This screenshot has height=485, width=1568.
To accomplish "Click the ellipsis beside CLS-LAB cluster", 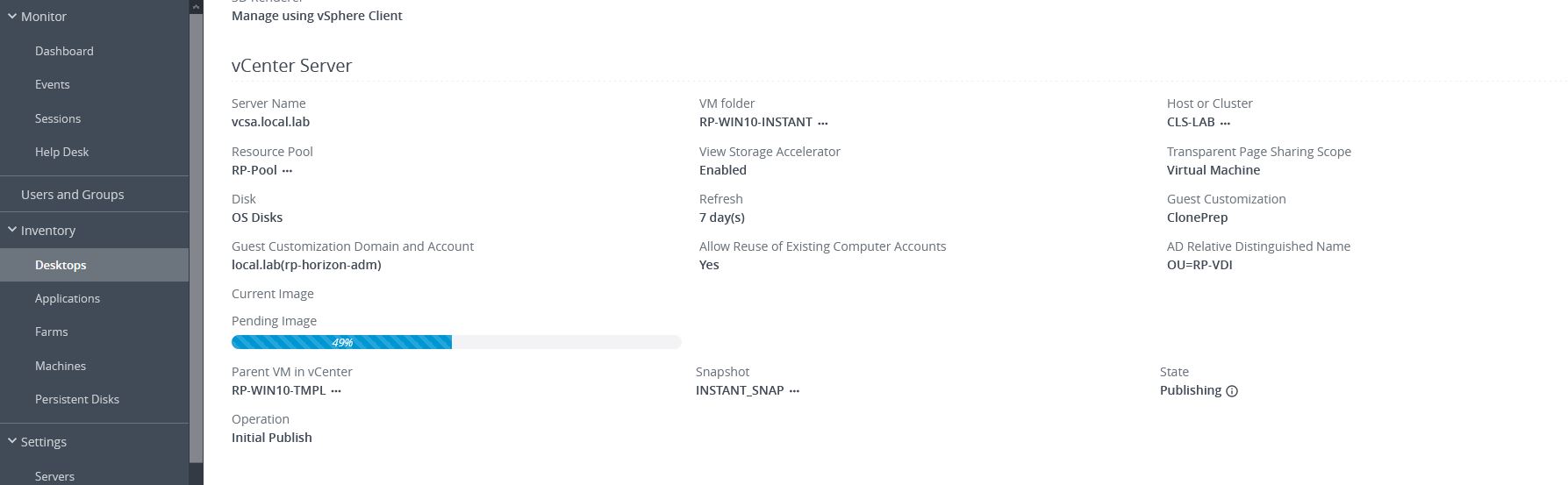I will [x=1225, y=123].
